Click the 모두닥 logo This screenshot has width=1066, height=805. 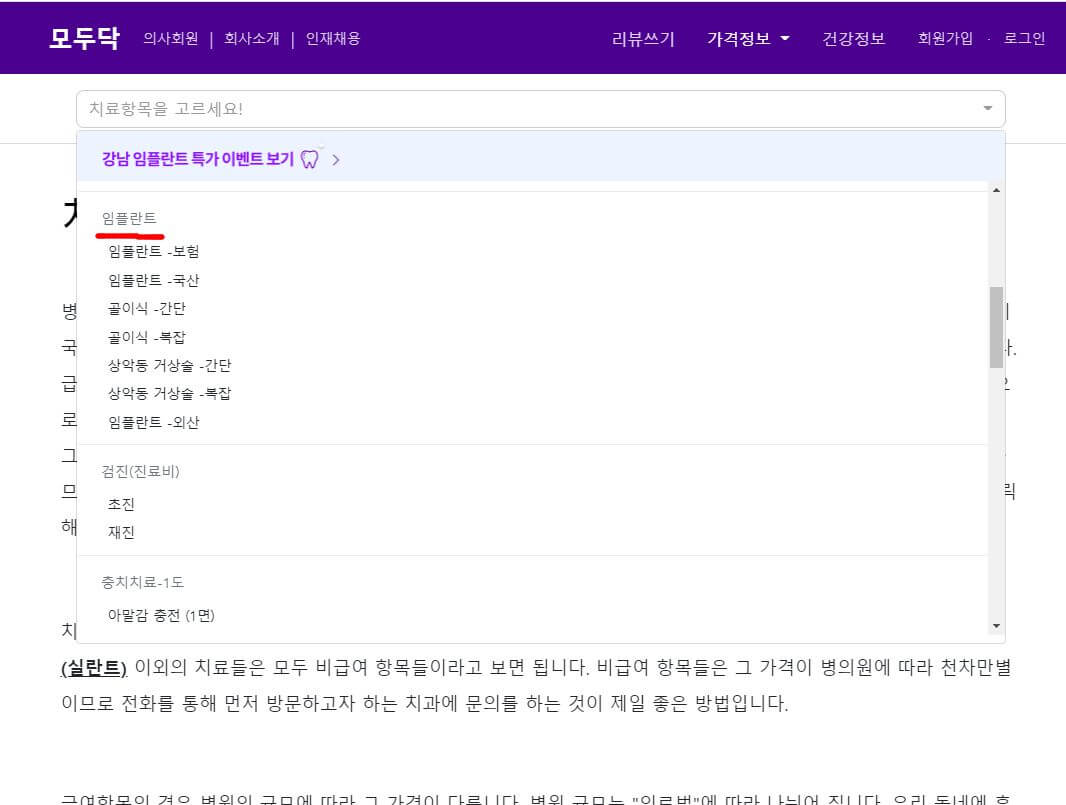tap(84, 37)
